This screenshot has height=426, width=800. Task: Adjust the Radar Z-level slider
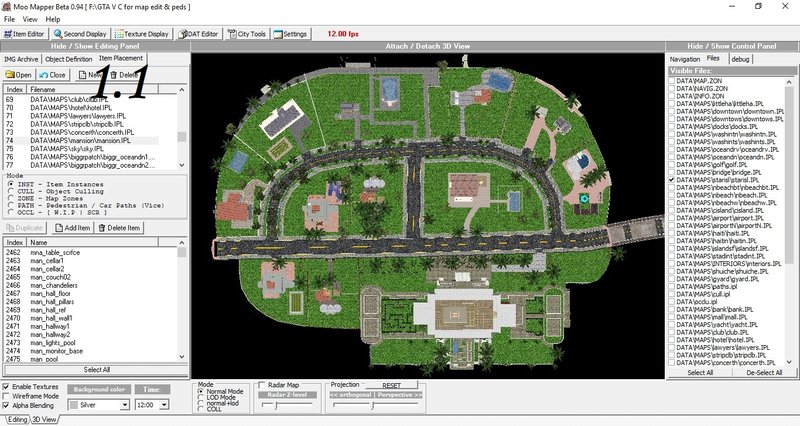click(276, 406)
